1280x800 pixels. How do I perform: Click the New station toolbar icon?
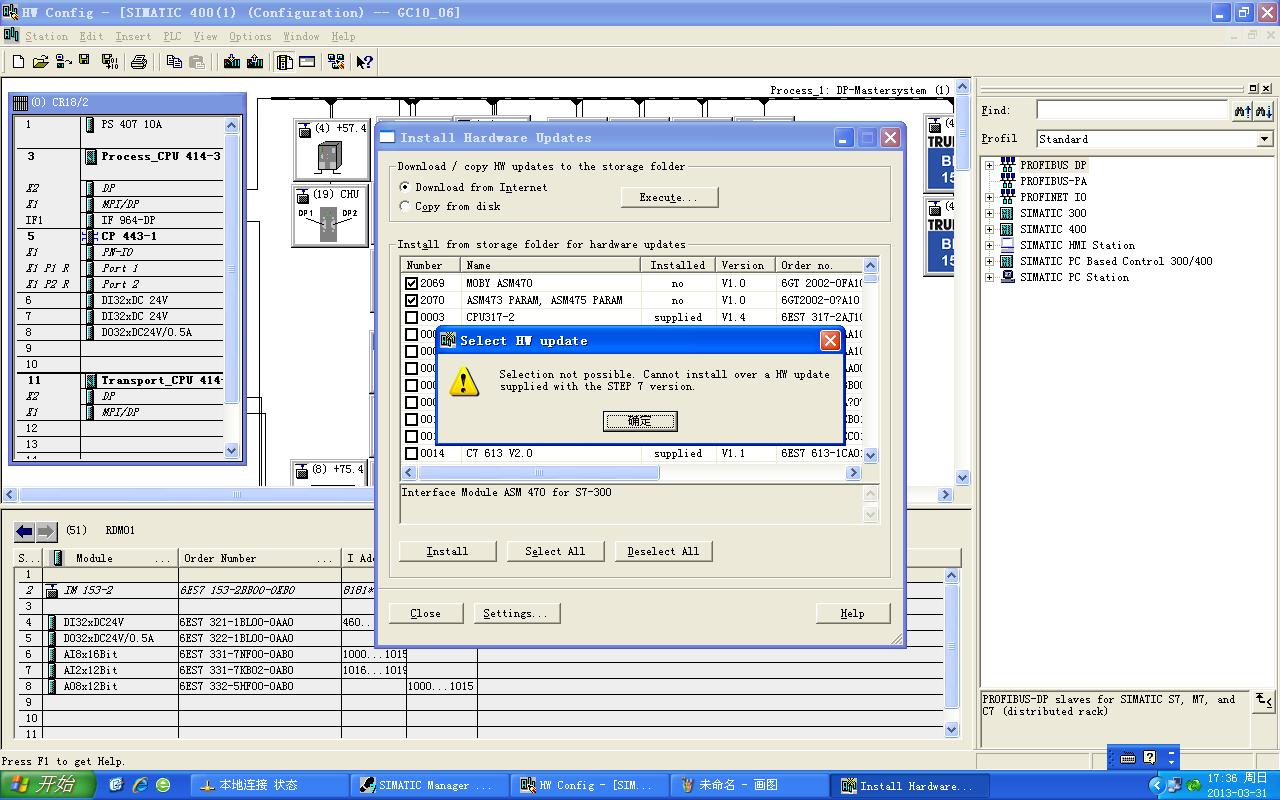[x=18, y=62]
